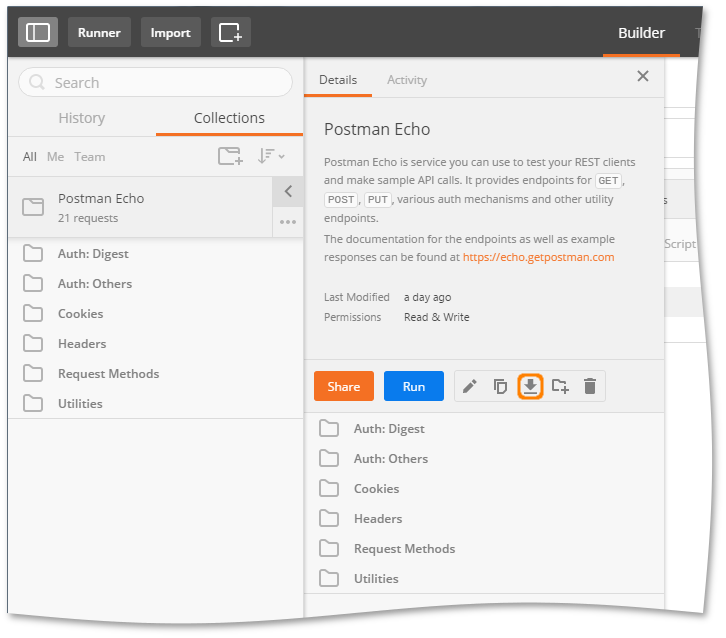Edit collection with the pencil icon

click(469, 386)
